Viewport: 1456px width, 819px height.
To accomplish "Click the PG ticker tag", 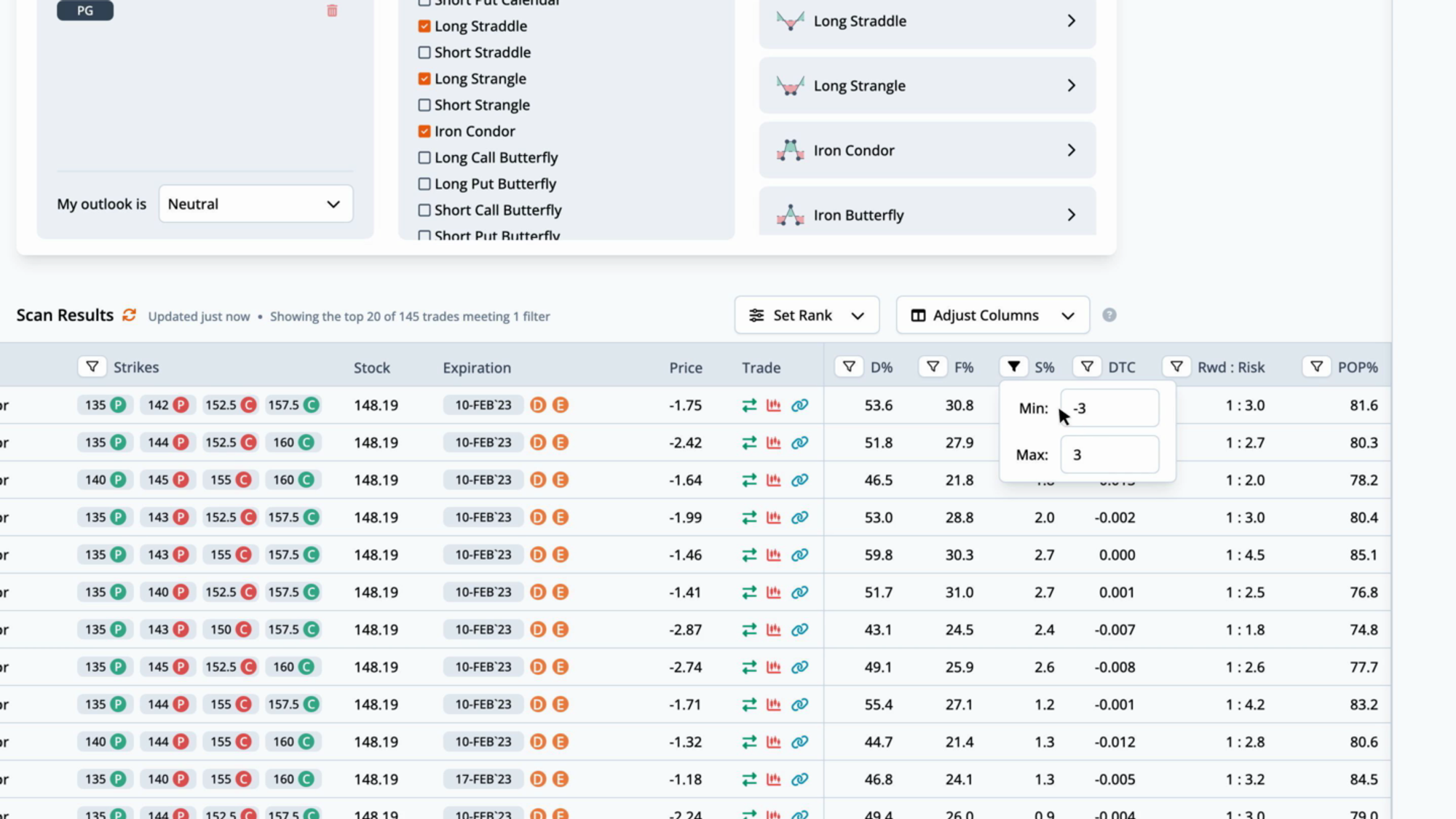I will [x=85, y=11].
